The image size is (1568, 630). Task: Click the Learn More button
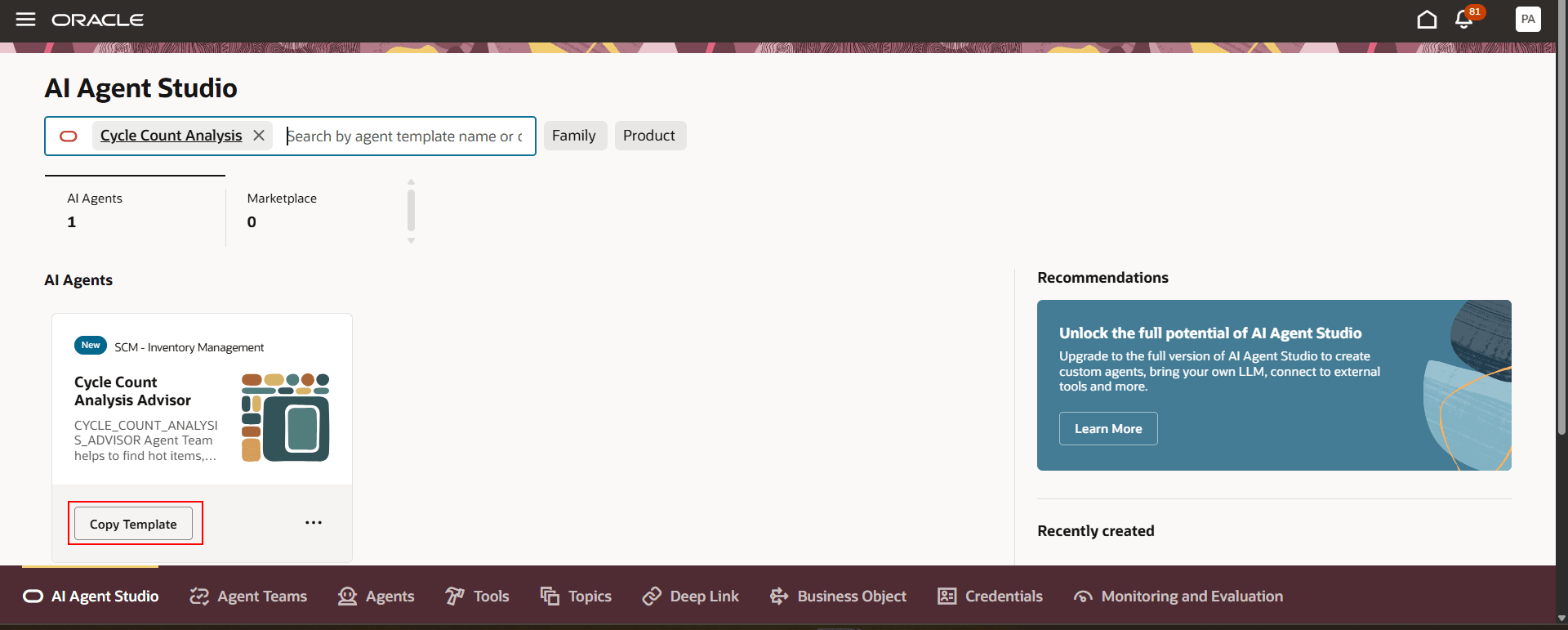1108,429
